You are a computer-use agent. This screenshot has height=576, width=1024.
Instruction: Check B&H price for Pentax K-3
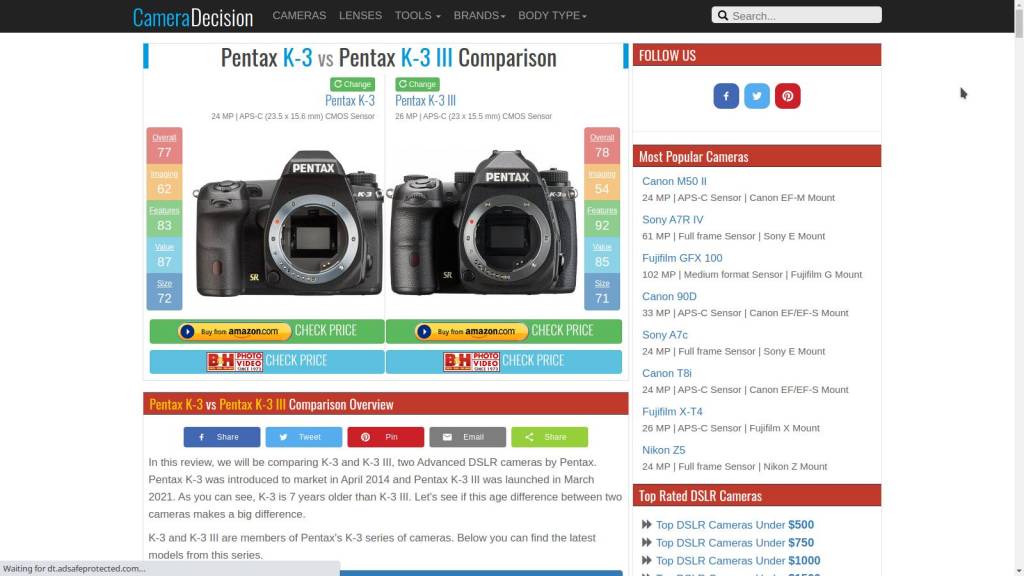267,361
